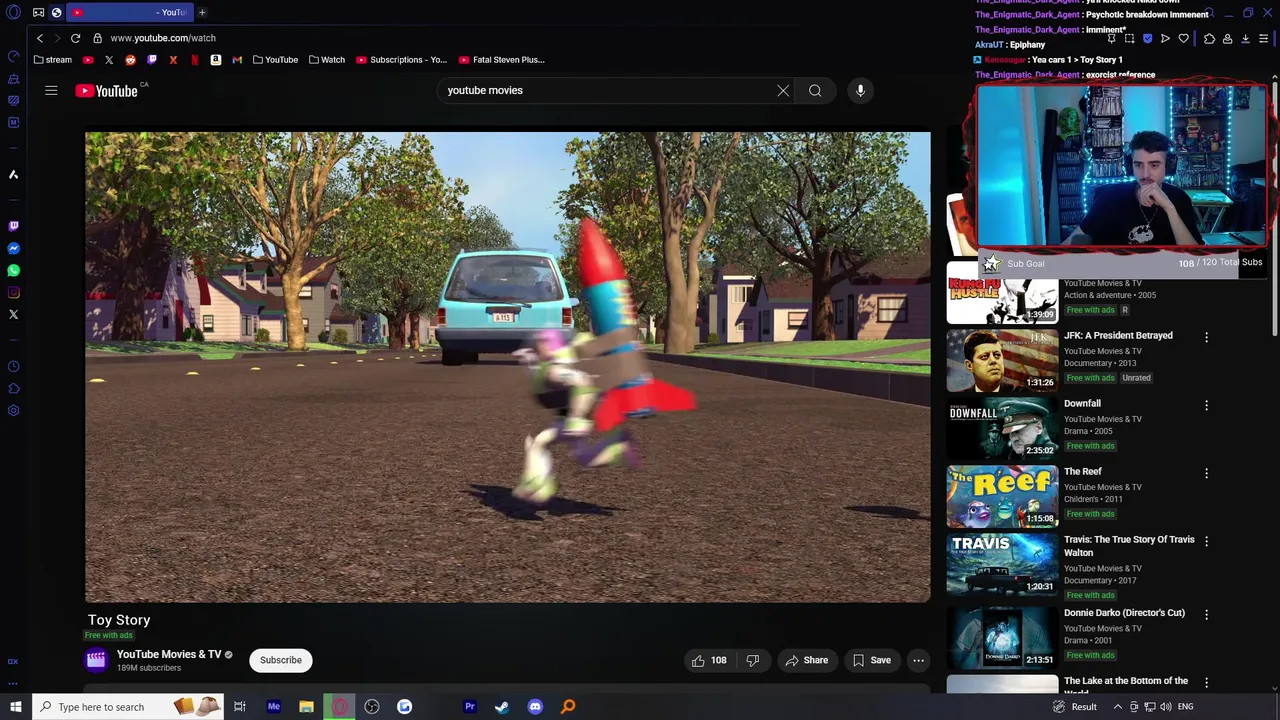
Task: Open sidebar settings gear icon
Action: pyautogui.click(x=13, y=410)
